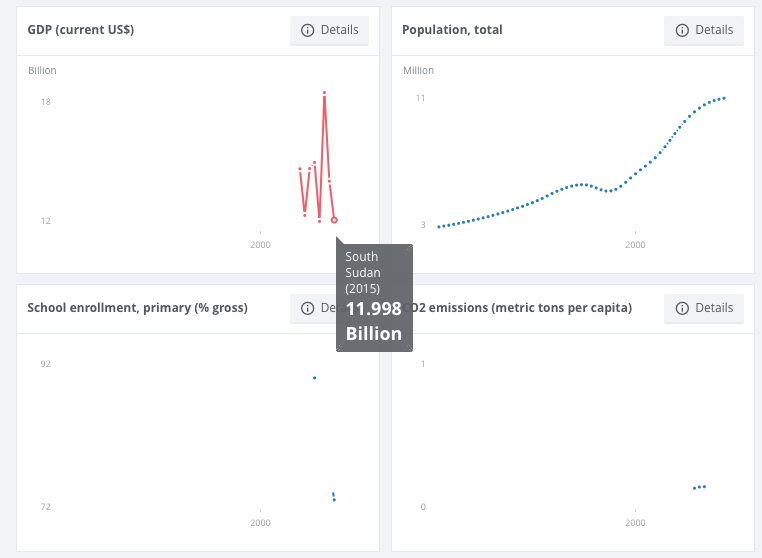
Task: Click the info icon beside CO2 emissions Details
Action: pyautogui.click(x=682, y=308)
